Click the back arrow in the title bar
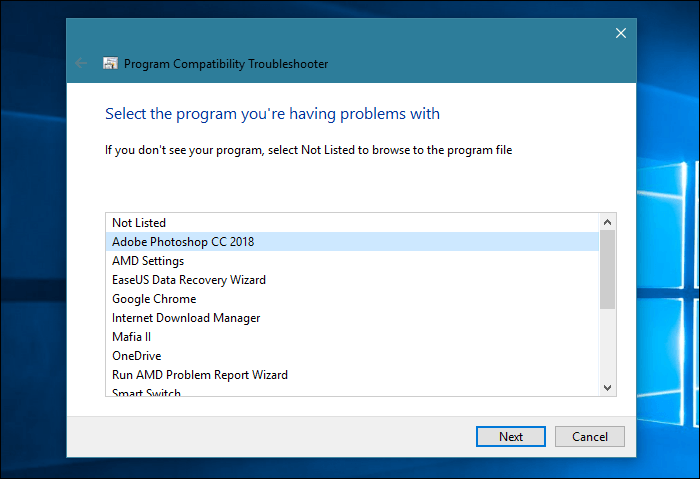This screenshot has height=479, width=700. click(81, 63)
